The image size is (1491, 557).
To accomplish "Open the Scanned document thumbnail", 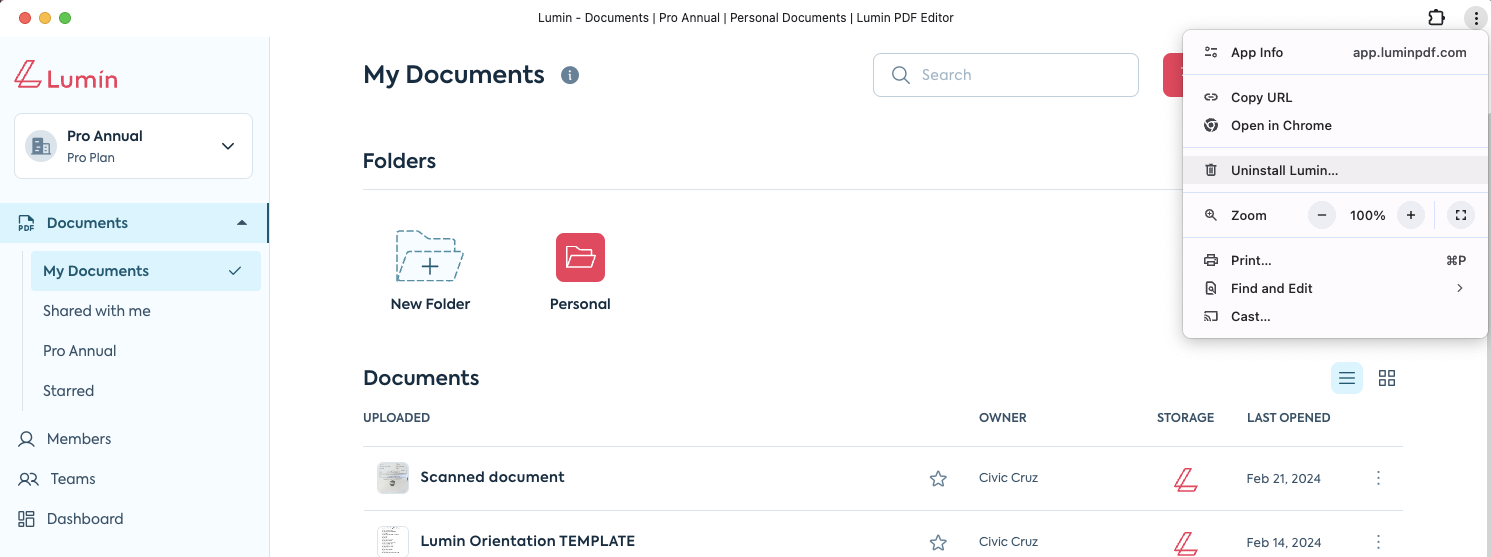I will (393, 478).
